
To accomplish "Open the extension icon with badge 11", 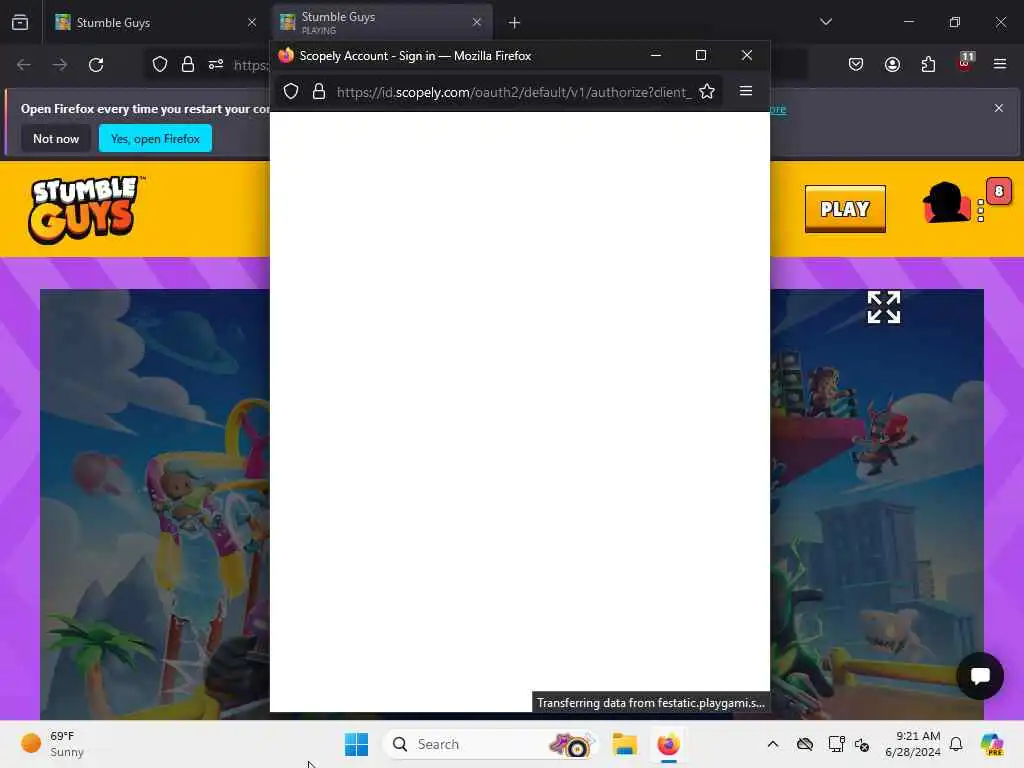I will [x=965, y=63].
